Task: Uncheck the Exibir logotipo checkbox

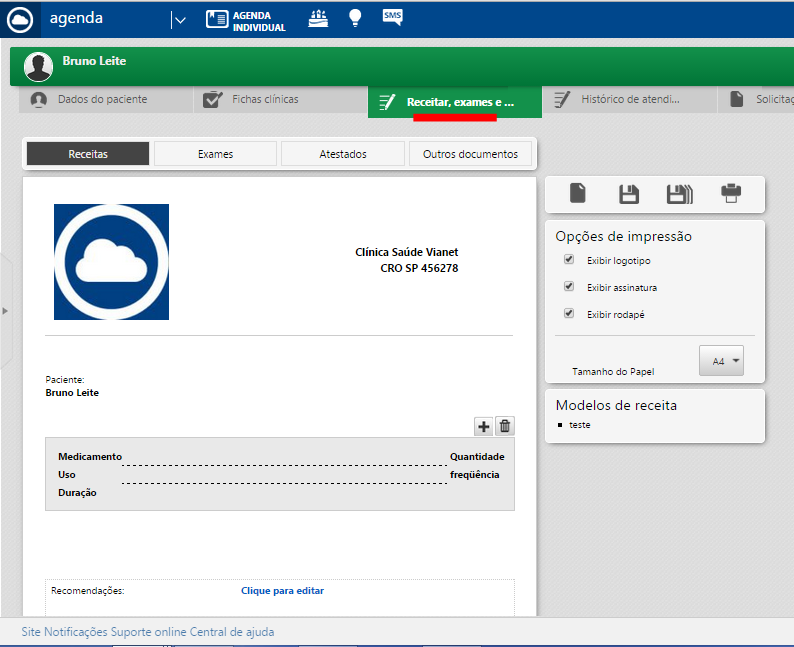Action: tap(569, 260)
